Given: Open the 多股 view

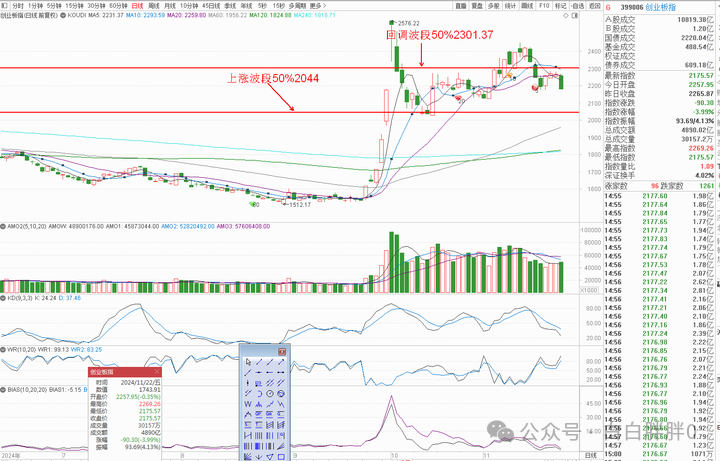Looking at the screenshot, I should (494, 6).
